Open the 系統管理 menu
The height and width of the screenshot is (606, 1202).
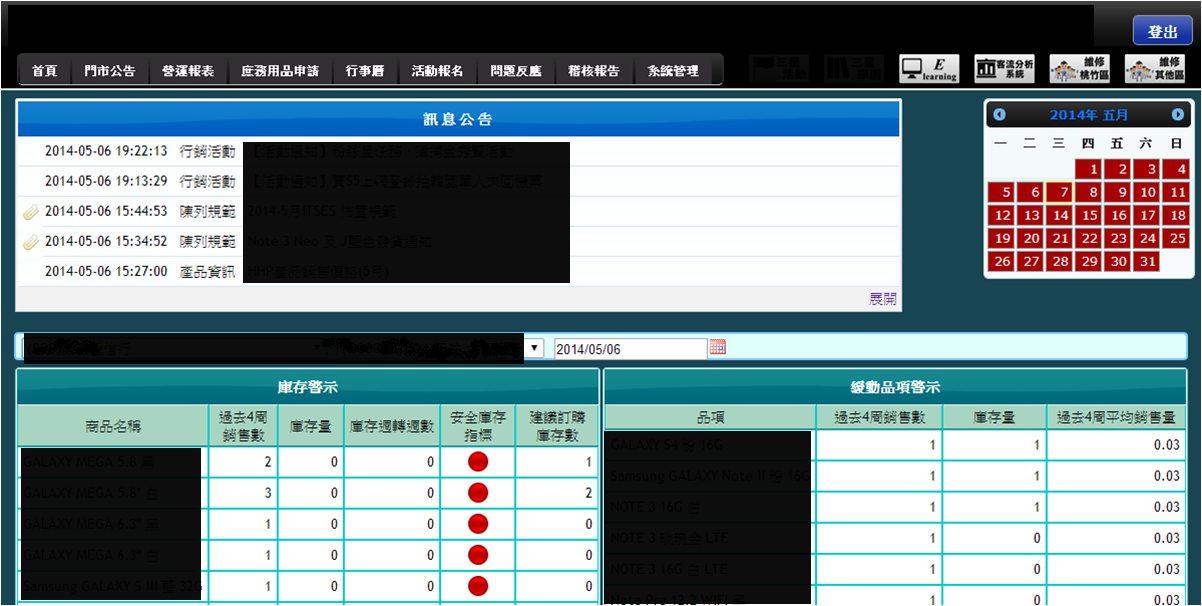(673, 71)
